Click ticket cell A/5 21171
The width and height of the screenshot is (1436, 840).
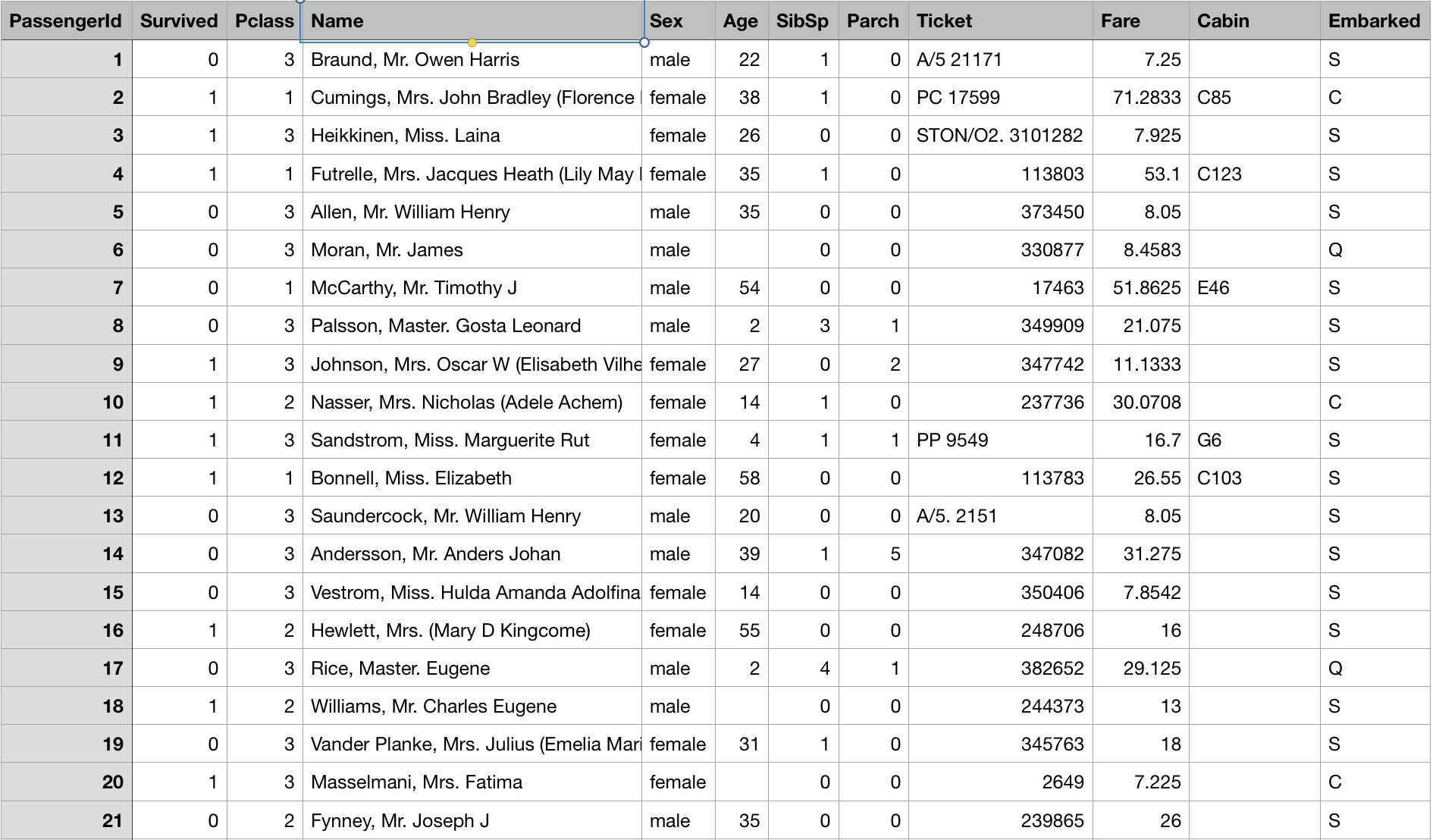point(1000,59)
